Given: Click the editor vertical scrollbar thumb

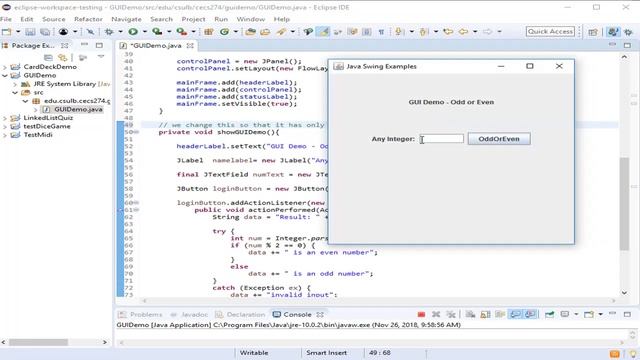Looking at the screenshot, I should tap(624, 204).
